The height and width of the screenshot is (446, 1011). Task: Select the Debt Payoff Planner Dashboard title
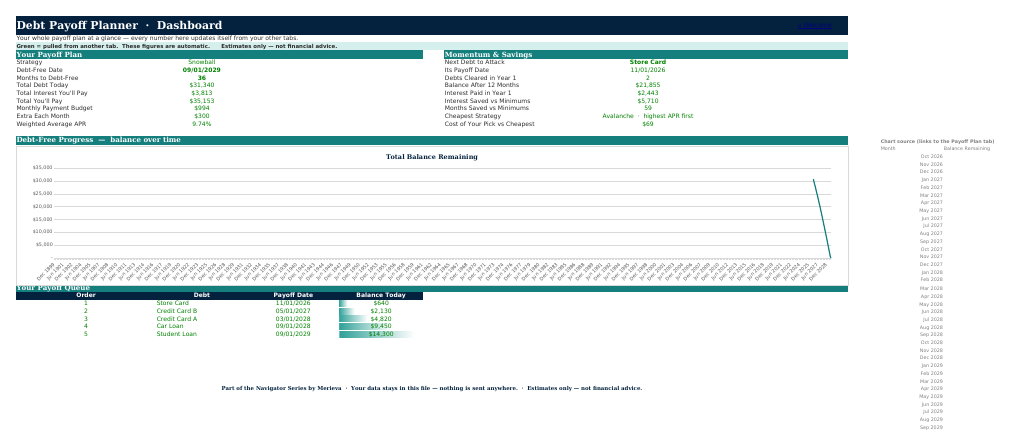(119, 25)
